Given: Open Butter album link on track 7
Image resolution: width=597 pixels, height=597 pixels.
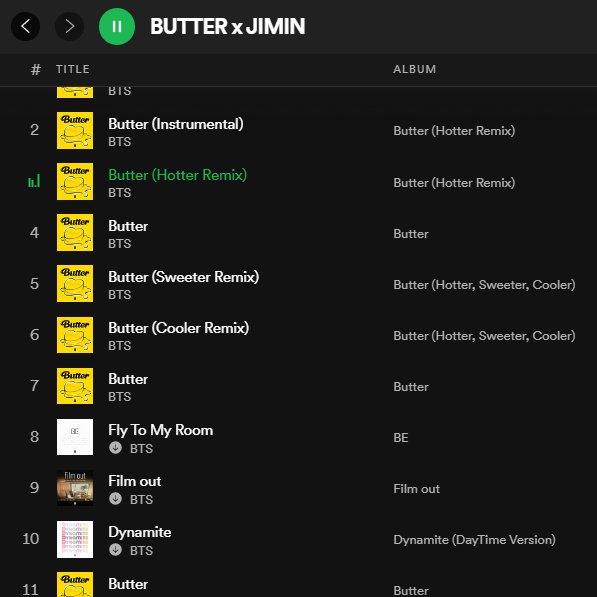Looking at the screenshot, I should tap(411, 387).
